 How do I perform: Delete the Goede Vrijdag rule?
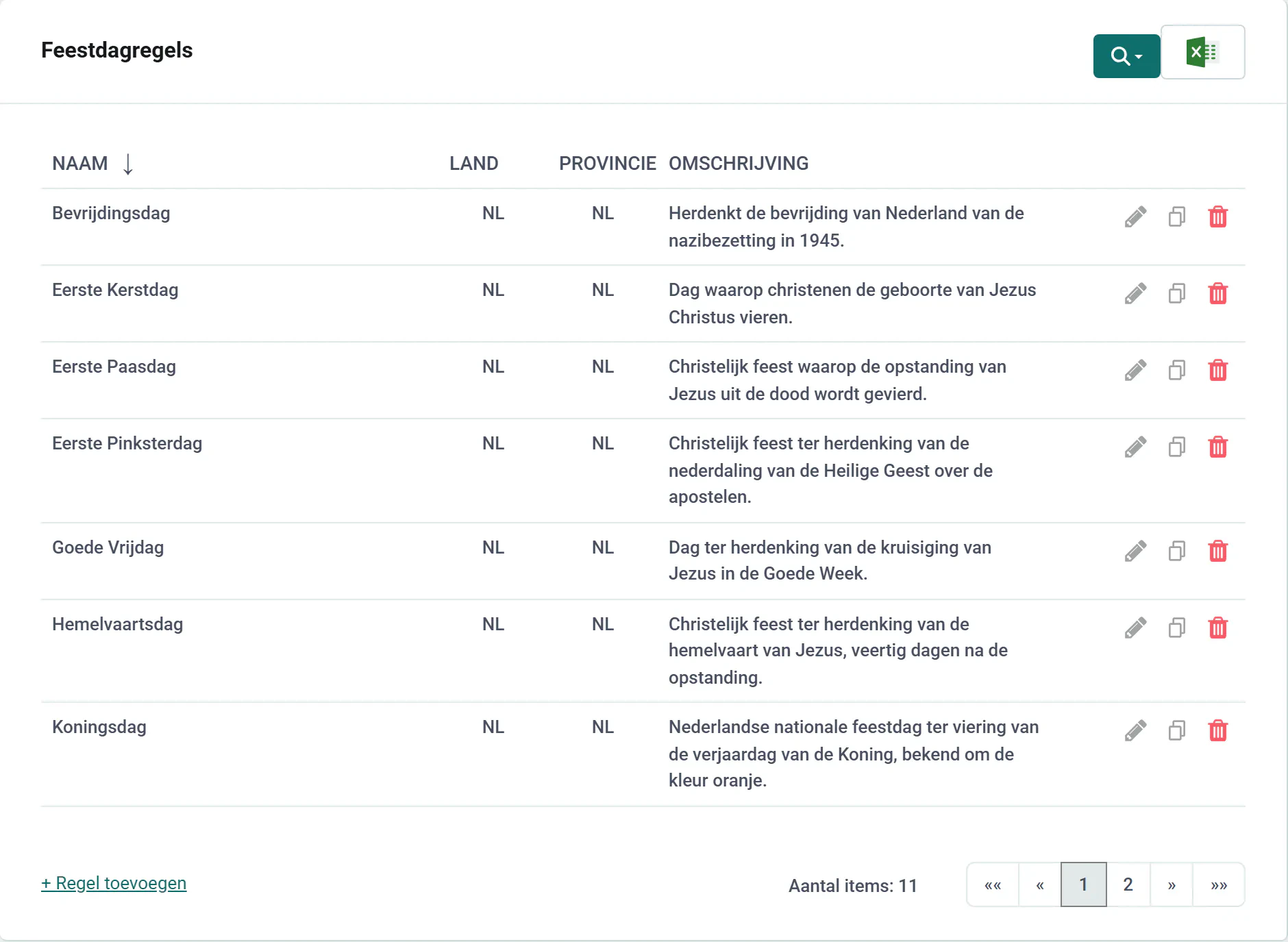(x=1218, y=551)
